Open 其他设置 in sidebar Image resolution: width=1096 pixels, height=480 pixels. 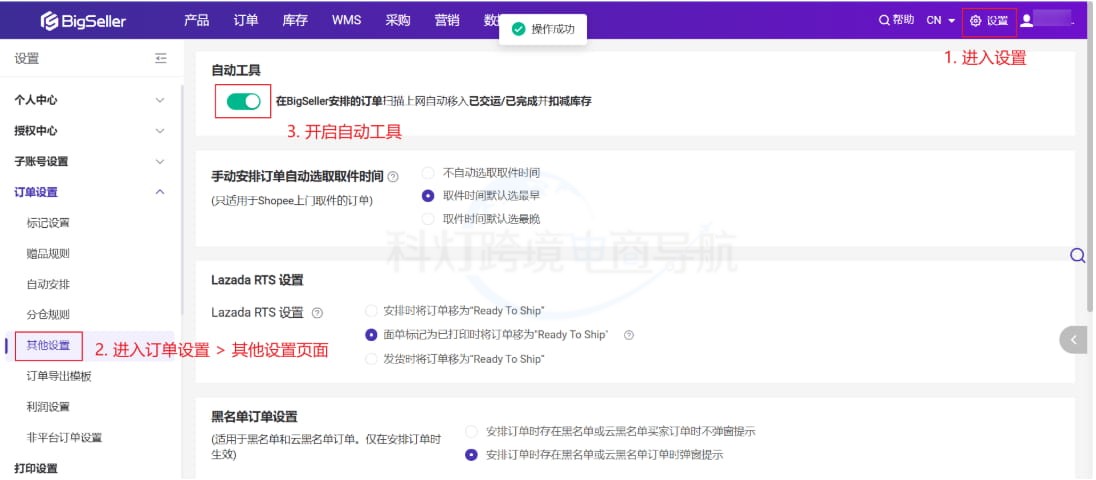coord(48,345)
